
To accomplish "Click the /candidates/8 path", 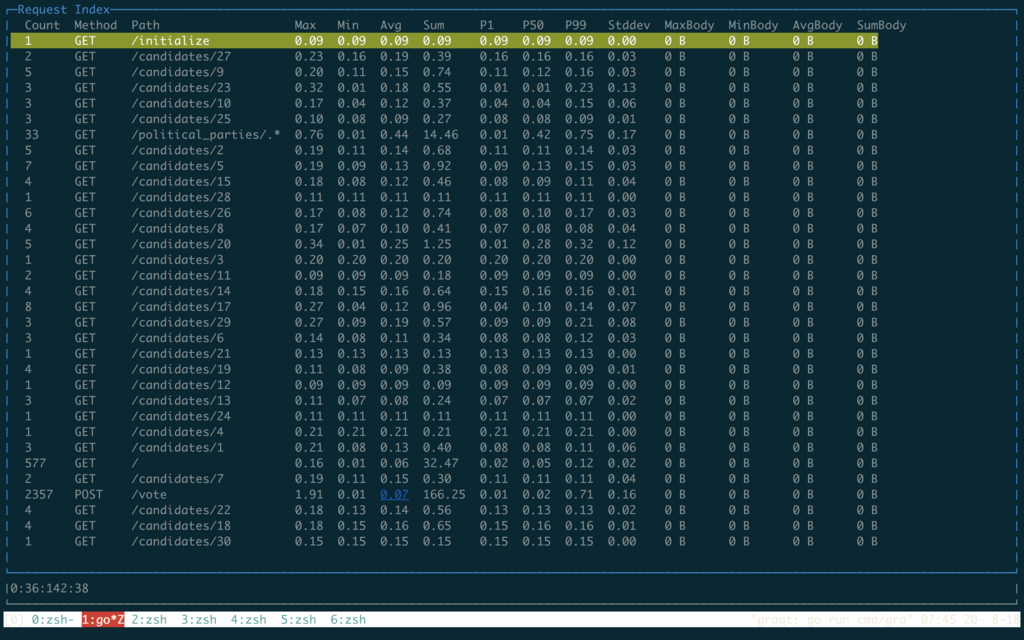I will tap(178, 229).
